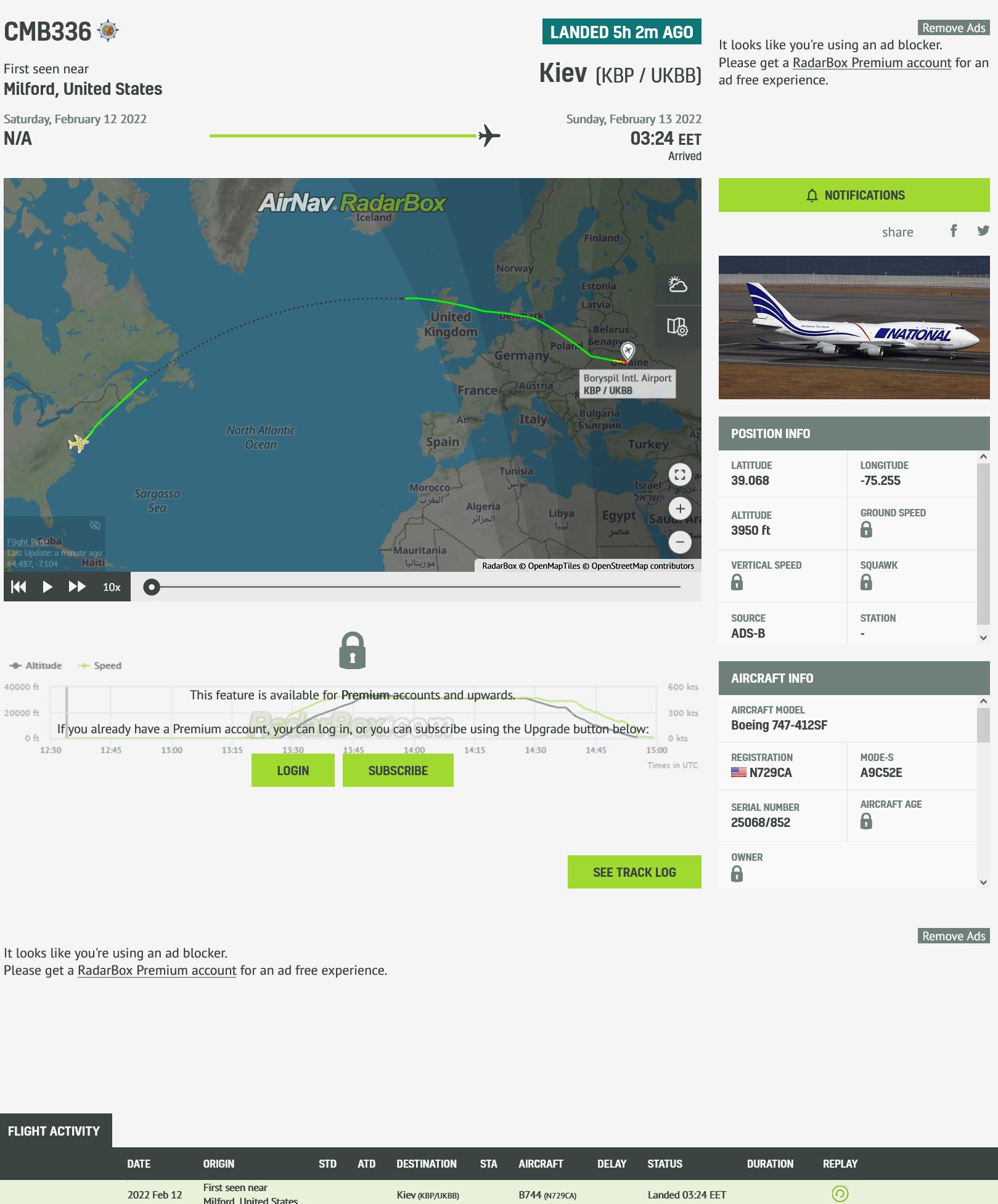Select the Flight Activity tab
This screenshot has width=998, height=1204.
coord(54,1131)
